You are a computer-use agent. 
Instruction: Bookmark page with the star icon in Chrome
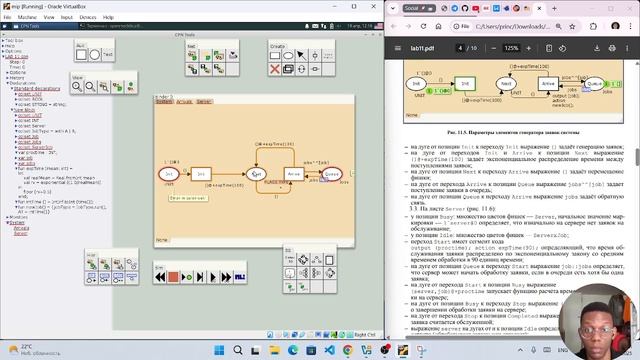572,26
